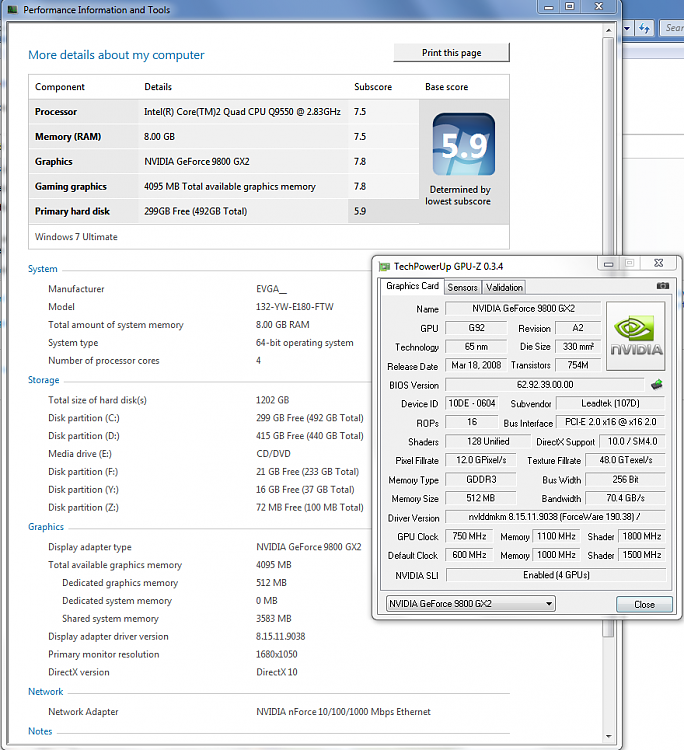Close GPU-Z with the Close button
This screenshot has height=750, width=684.
[x=644, y=605]
